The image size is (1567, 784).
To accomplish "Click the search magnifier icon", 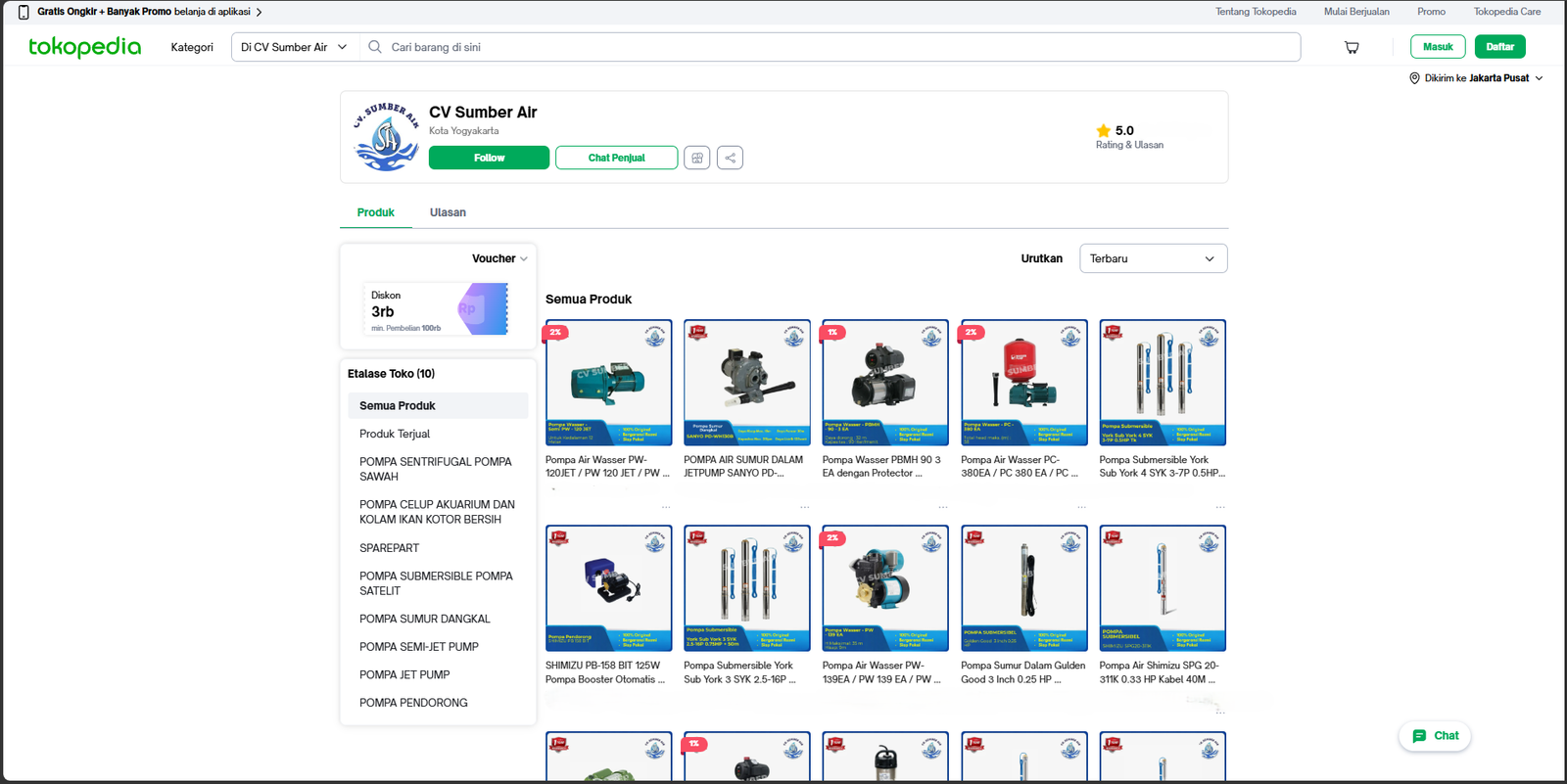I will pos(375,47).
